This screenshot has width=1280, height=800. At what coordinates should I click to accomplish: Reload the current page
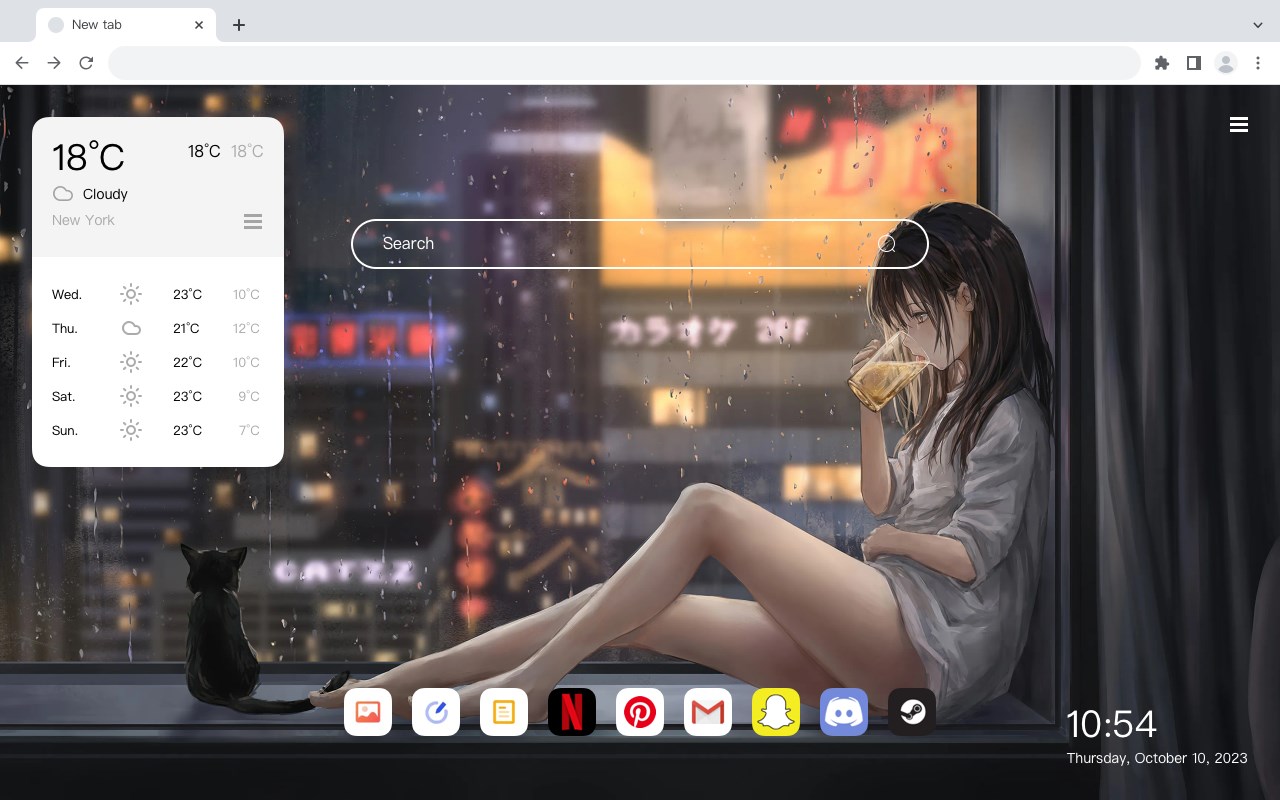coord(86,63)
